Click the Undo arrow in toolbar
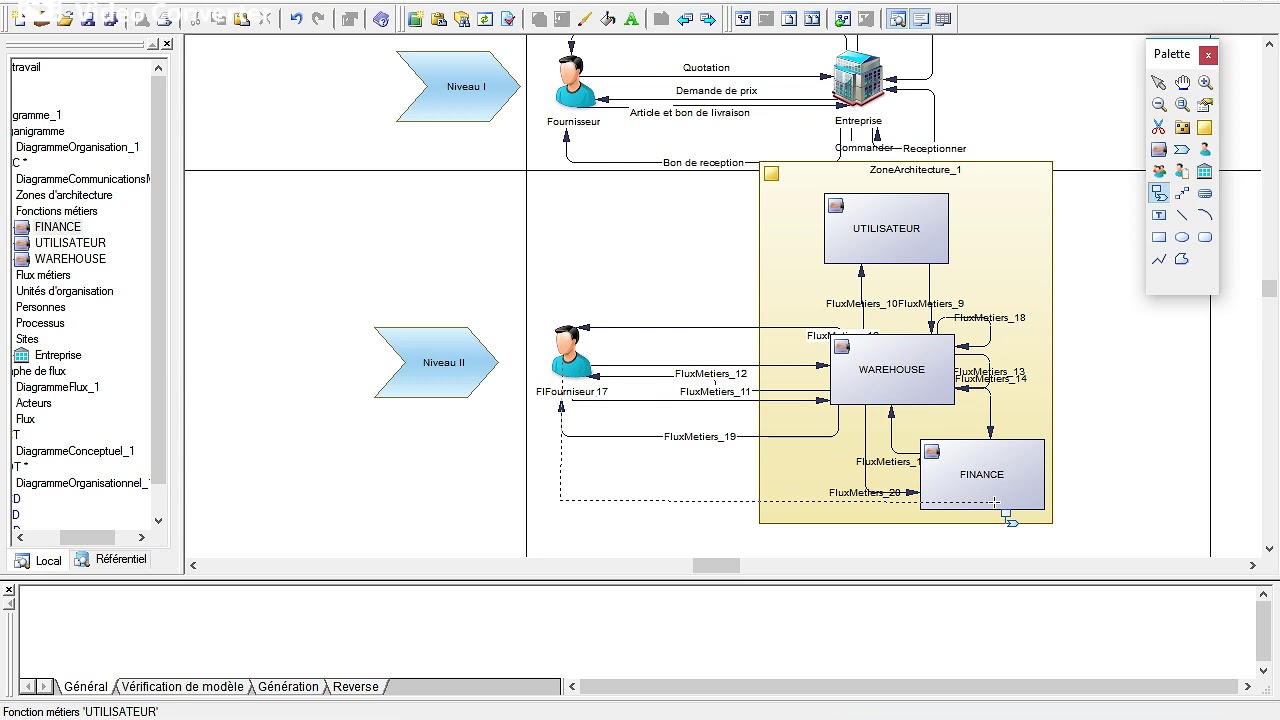This screenshot has width=1280, height=720. 296,19
